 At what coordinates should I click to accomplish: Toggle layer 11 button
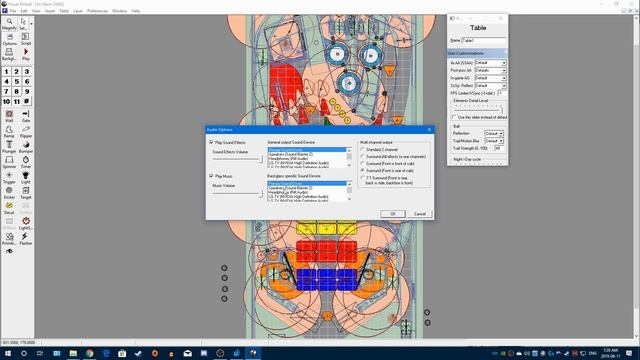(x=16, y=101)
